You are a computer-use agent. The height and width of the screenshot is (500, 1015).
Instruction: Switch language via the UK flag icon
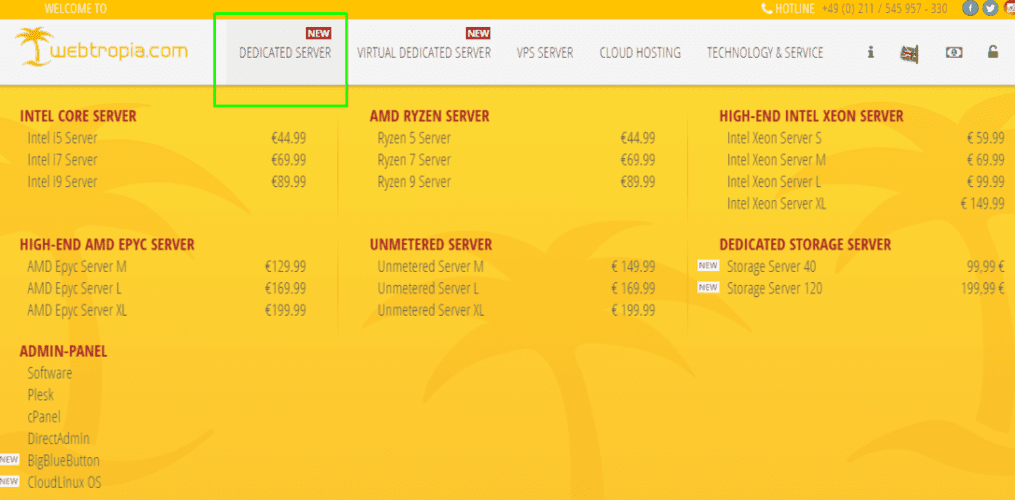(909, 53)
